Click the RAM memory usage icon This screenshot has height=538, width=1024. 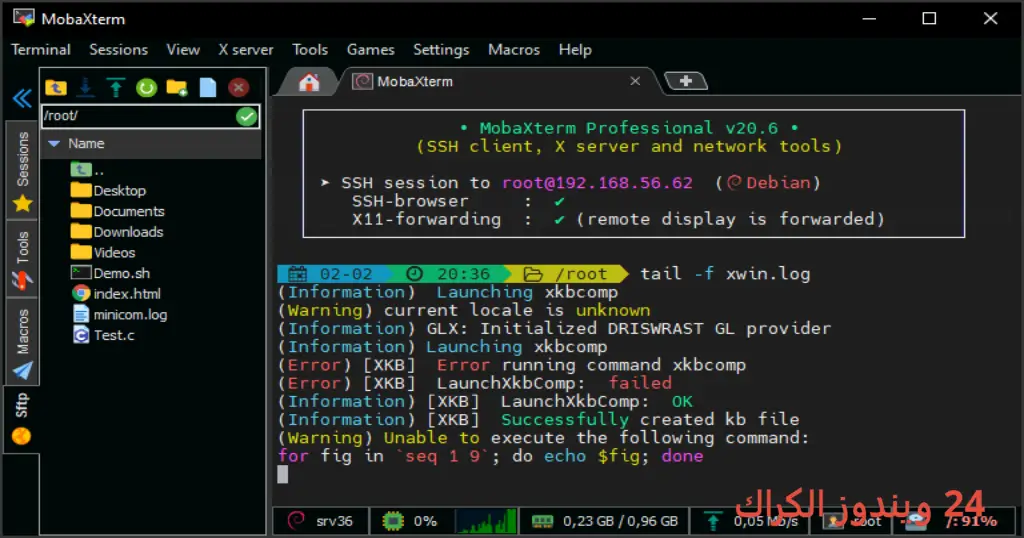(542, 521)
